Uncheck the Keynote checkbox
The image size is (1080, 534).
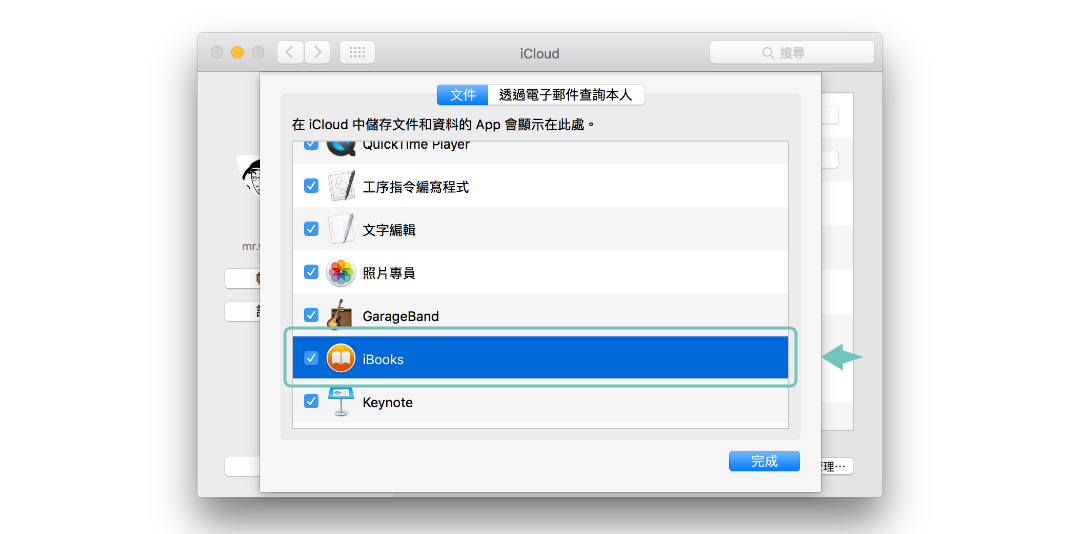coord(311,401)
